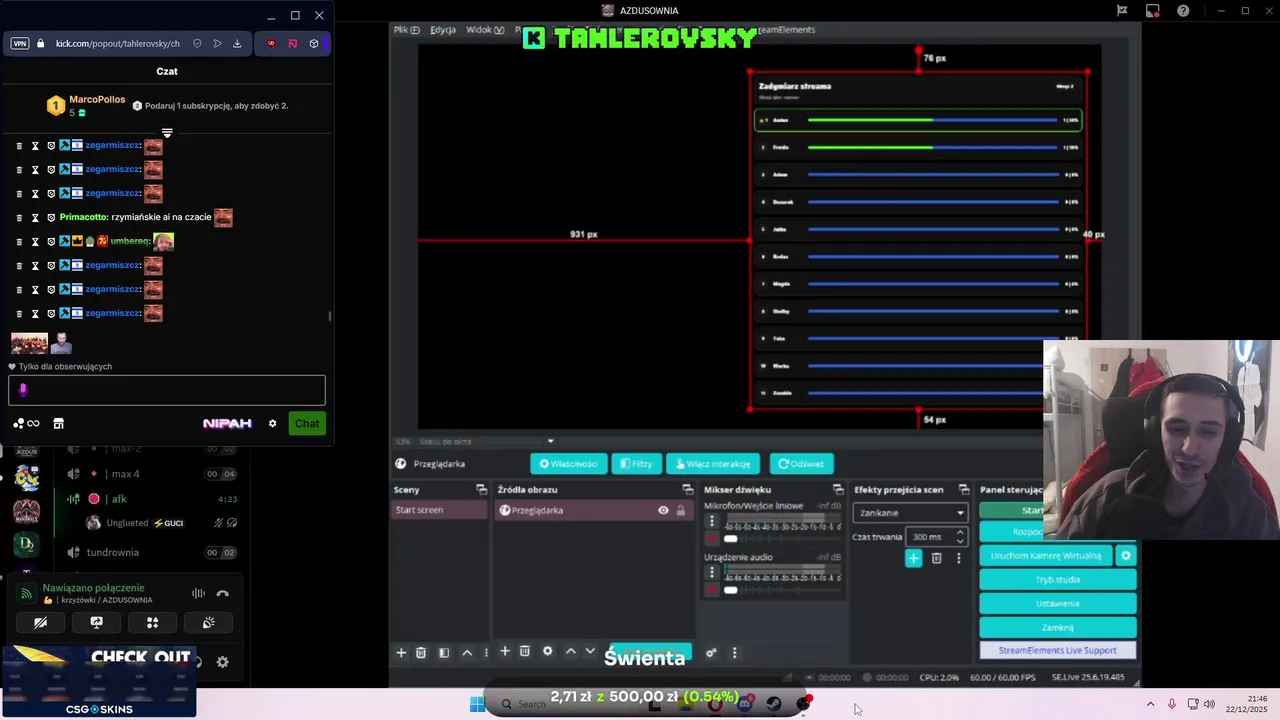Open Kick chat shop icon

point(58,424)
